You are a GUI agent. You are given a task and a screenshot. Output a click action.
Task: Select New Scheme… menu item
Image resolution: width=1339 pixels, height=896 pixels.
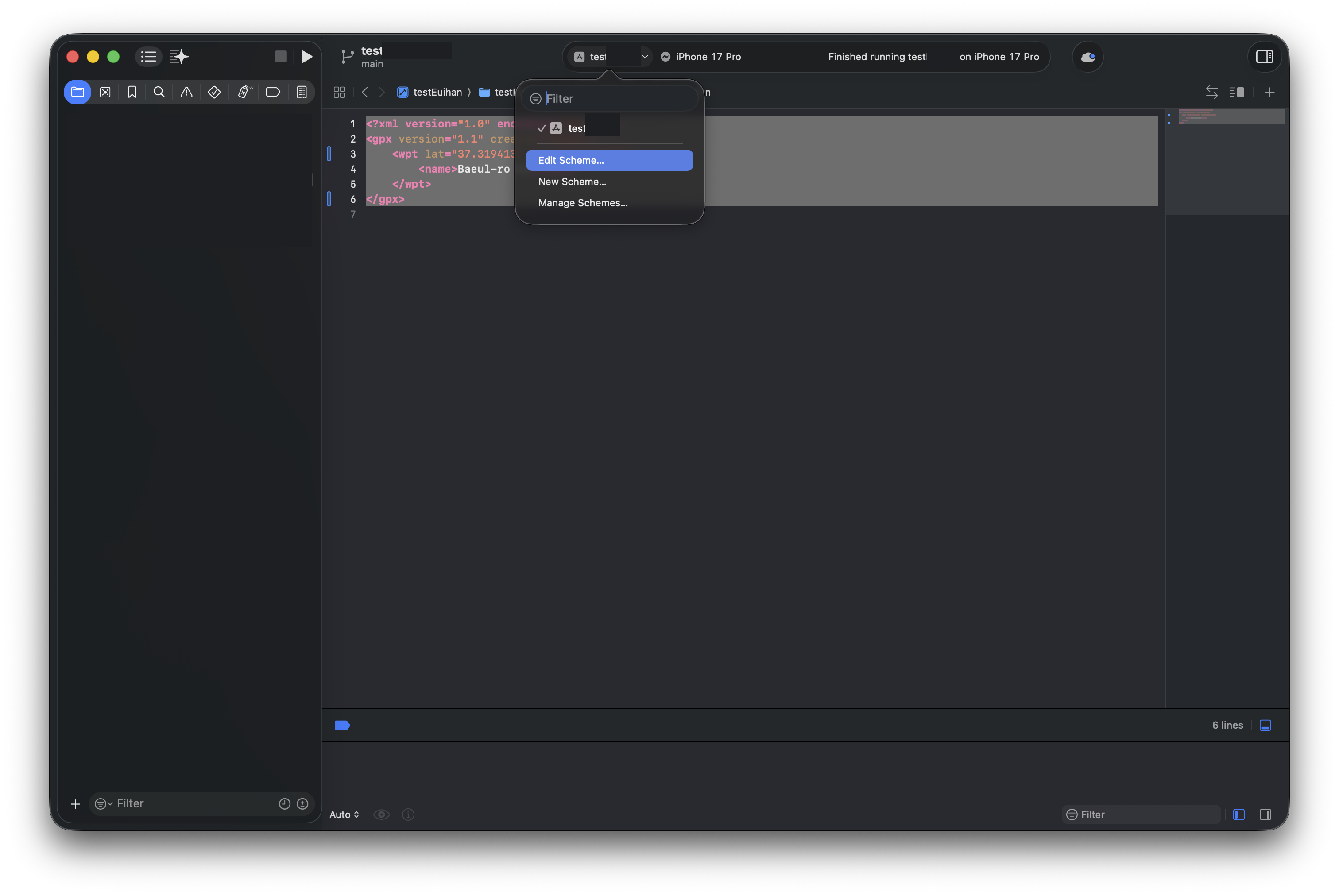(x=609, y=182)
